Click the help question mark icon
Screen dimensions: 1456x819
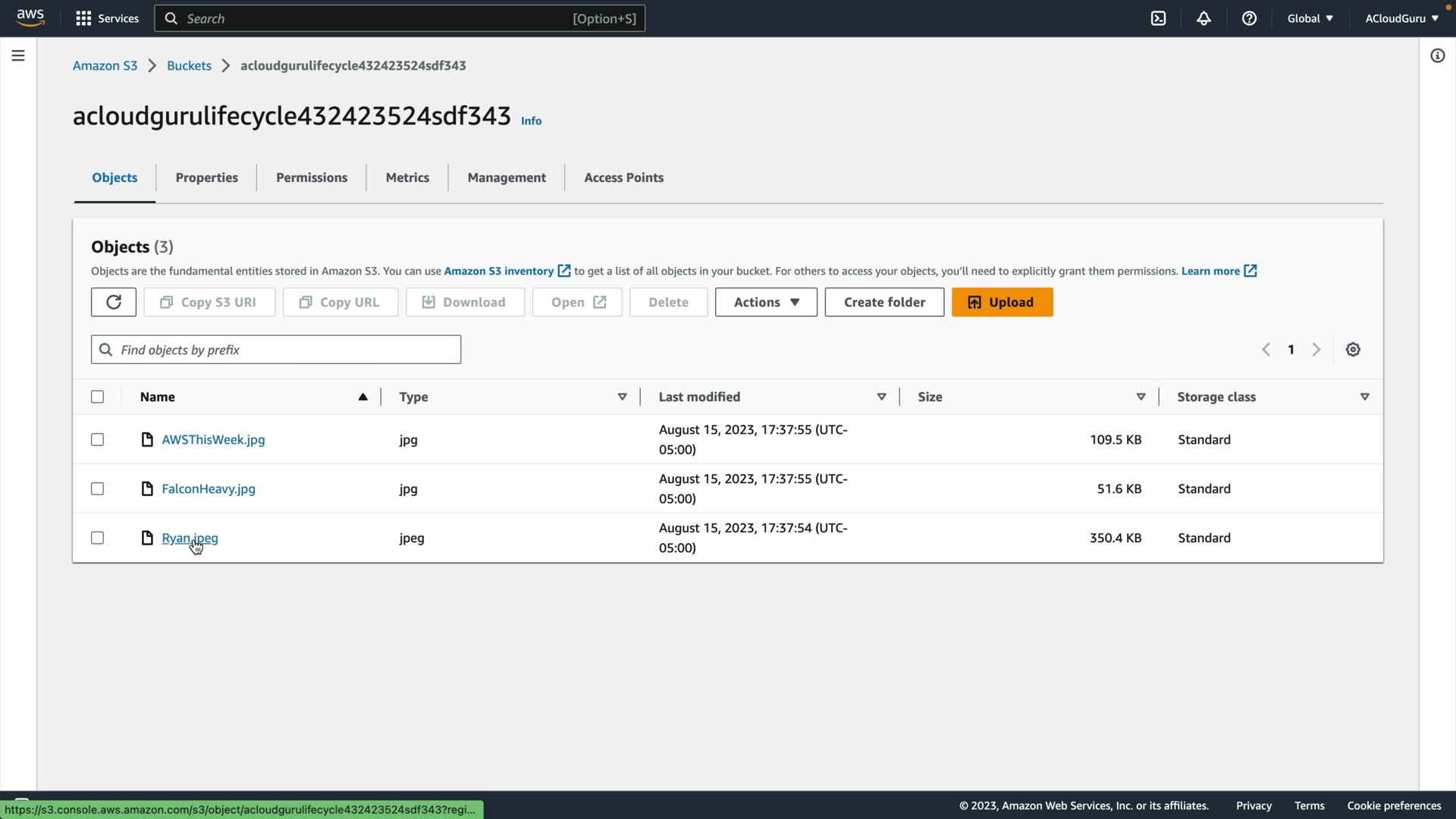(x=1249, y=18)
